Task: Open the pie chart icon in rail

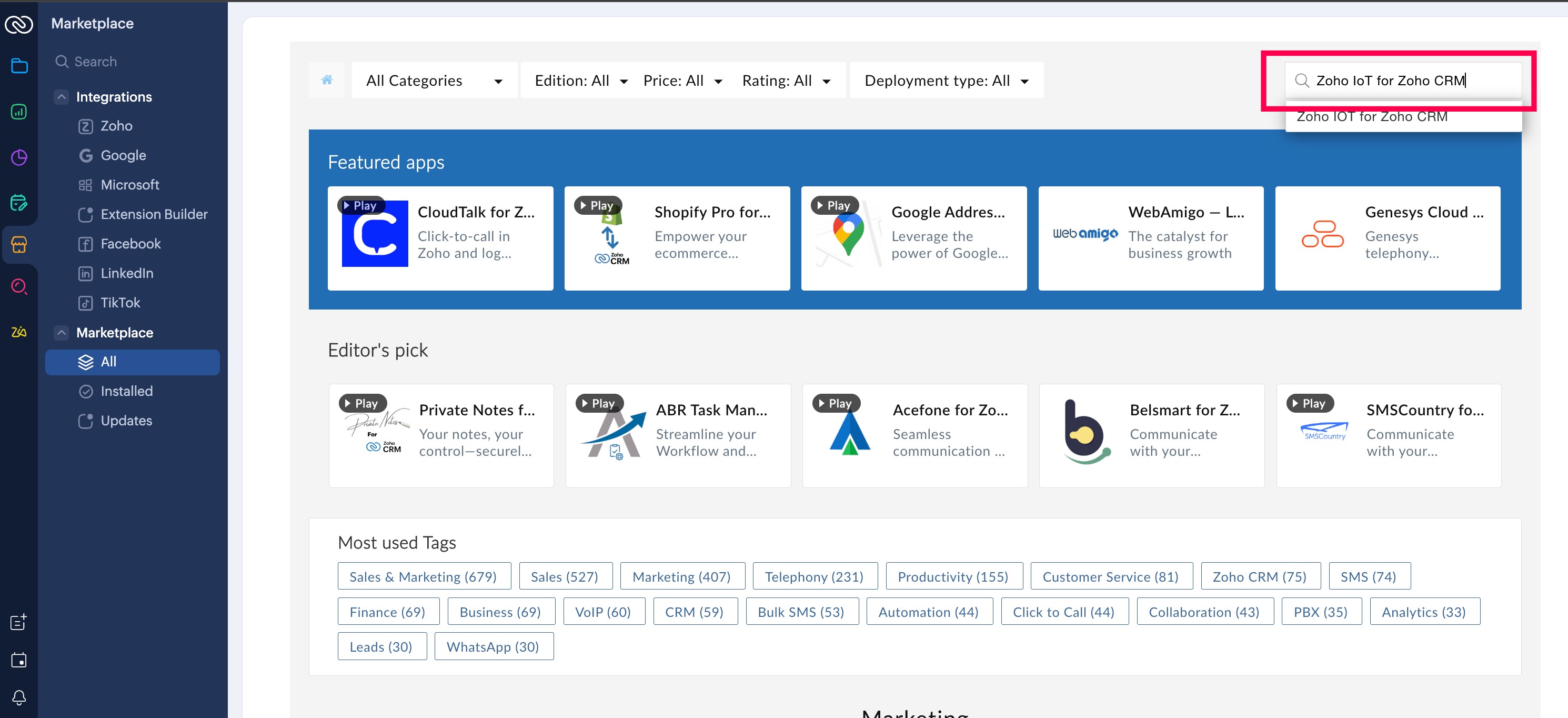Action: [x=19, y=157]
